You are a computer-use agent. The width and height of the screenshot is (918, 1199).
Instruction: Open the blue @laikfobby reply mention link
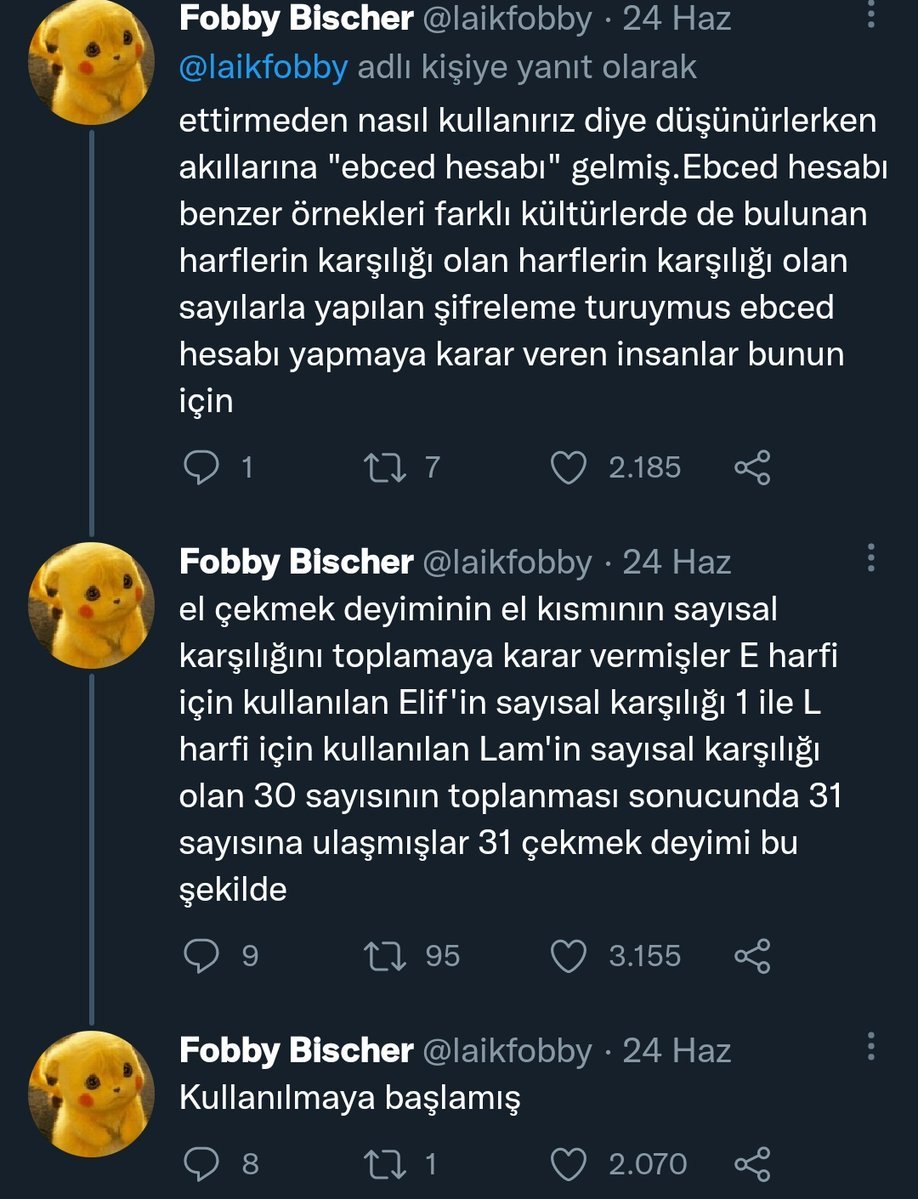[264, 68]
